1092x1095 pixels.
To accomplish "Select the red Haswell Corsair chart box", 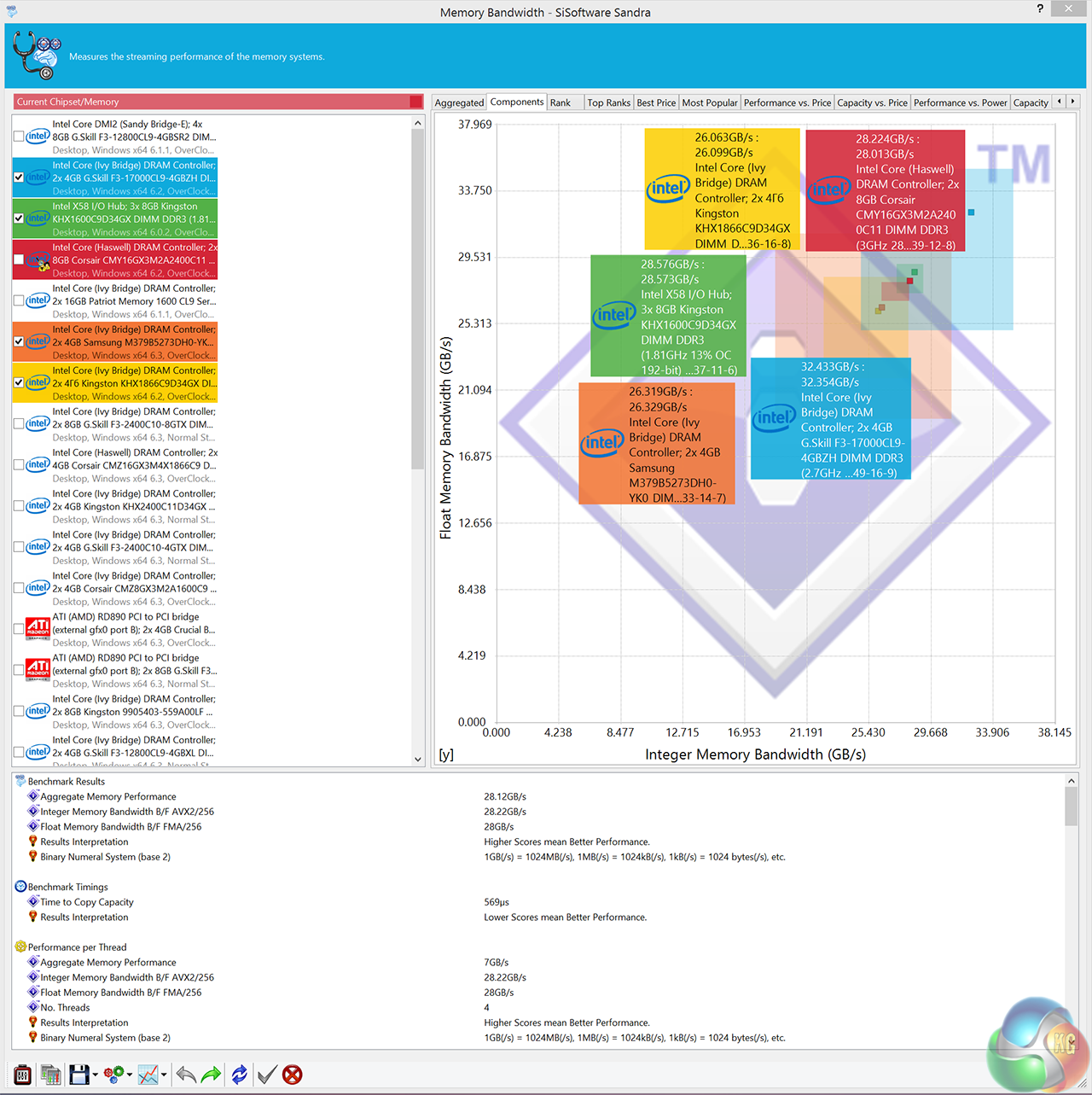I will tap(886, 190).
